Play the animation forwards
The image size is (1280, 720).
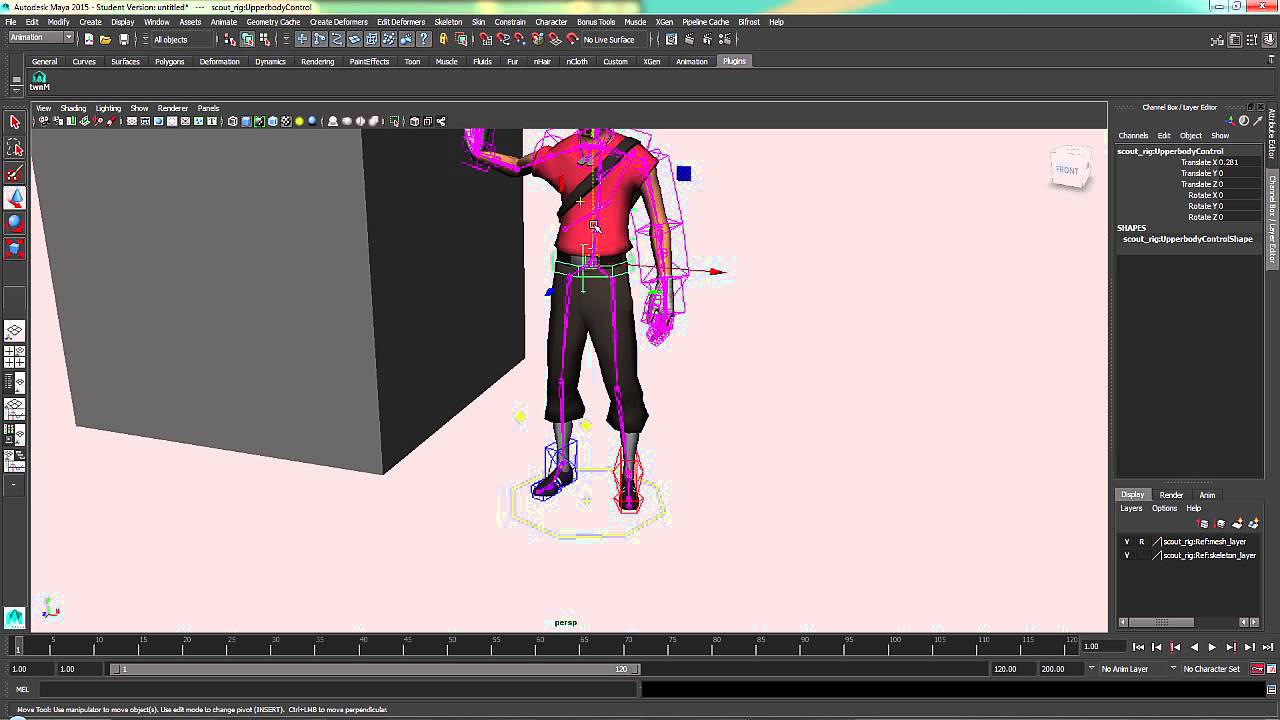[1212, 647]
